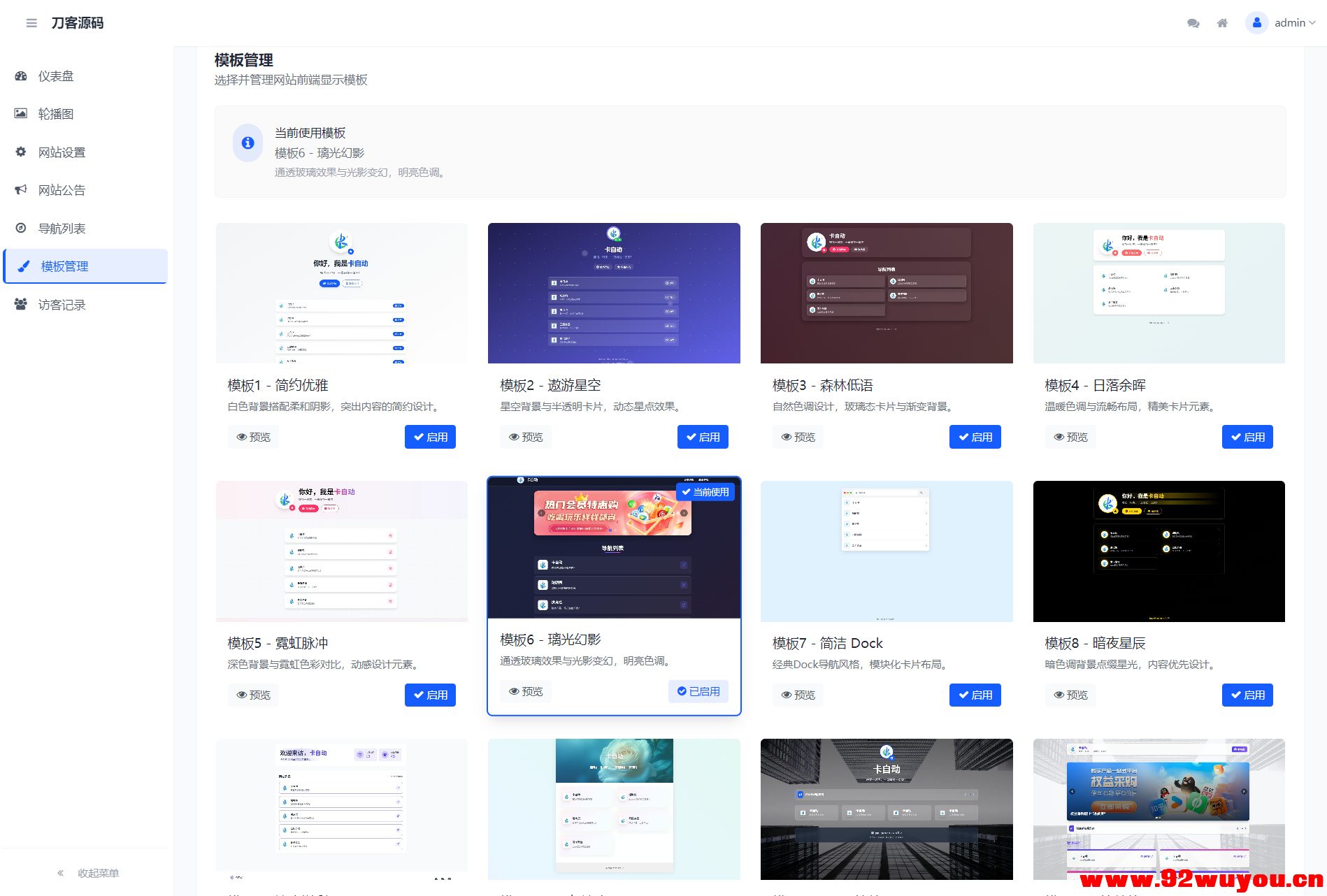Click the 网站设置 gear icon
Screen dimensions: 1327x896
click(21, 152)
